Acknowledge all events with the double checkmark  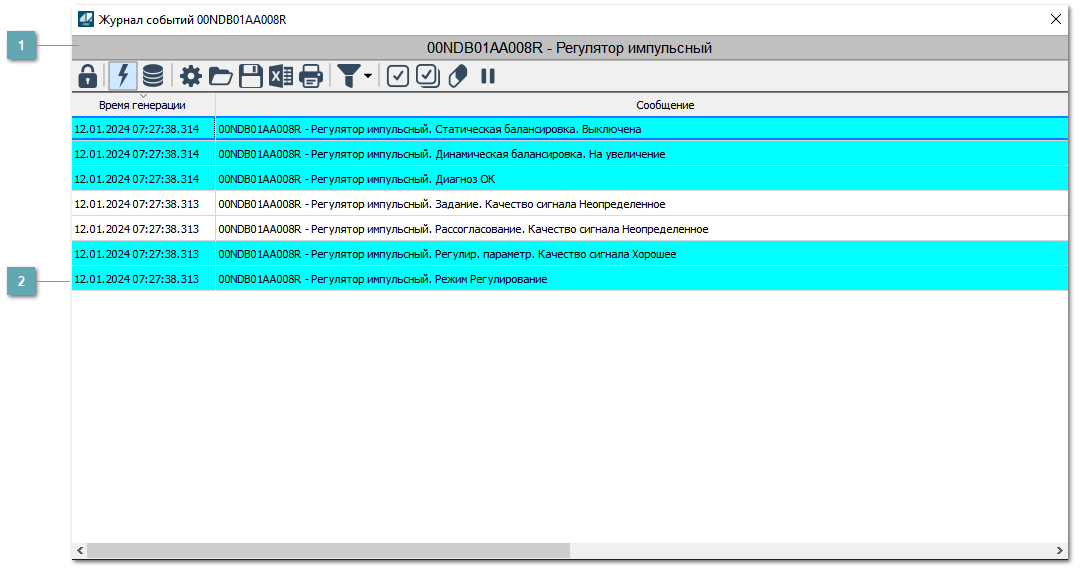tap(428, 76)
